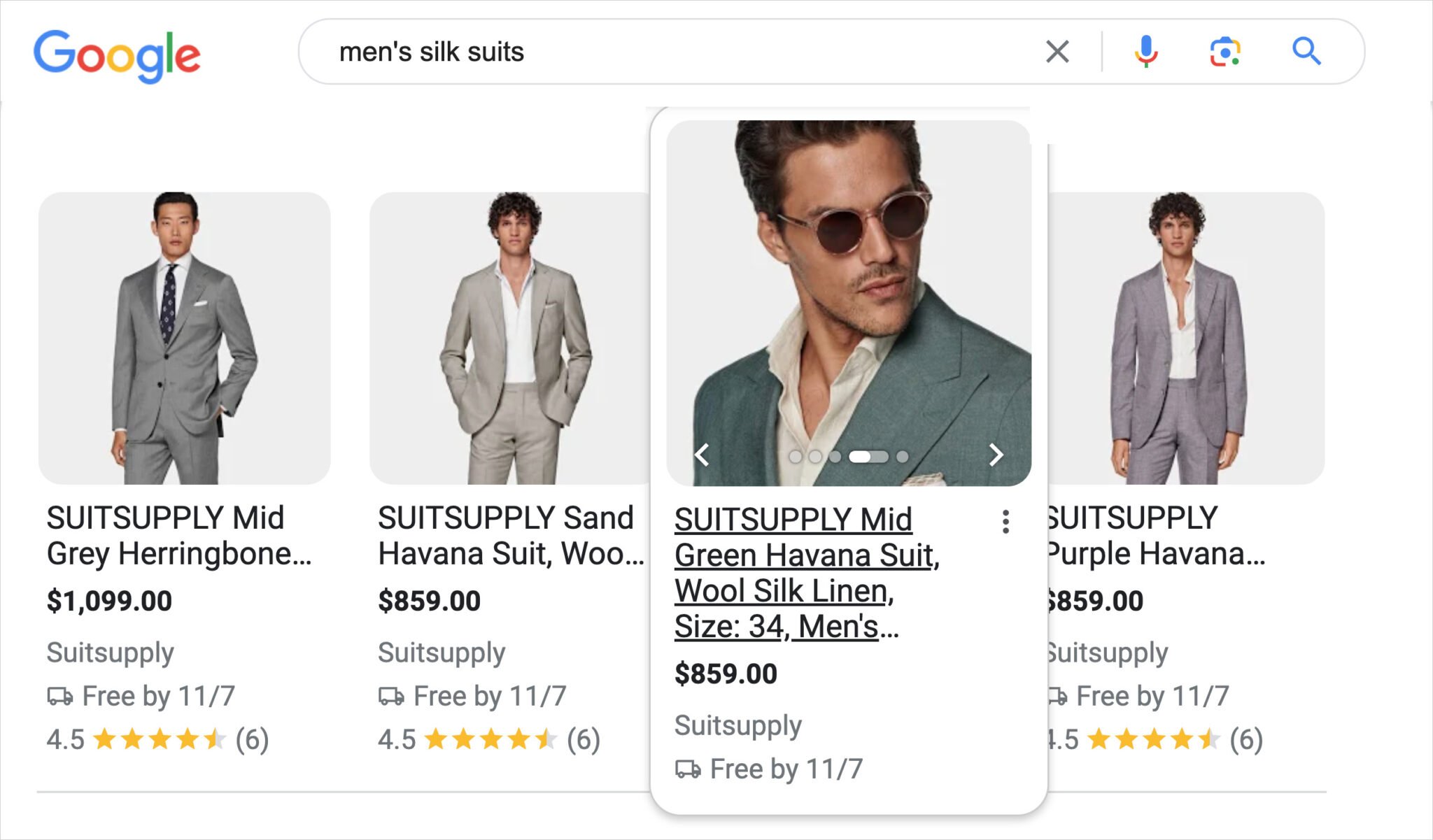Image resolution: width=1433 pixels, height=840 pixels.
Task: Click Suitsupply seller under green Havana suit
Action: [737, 725]
